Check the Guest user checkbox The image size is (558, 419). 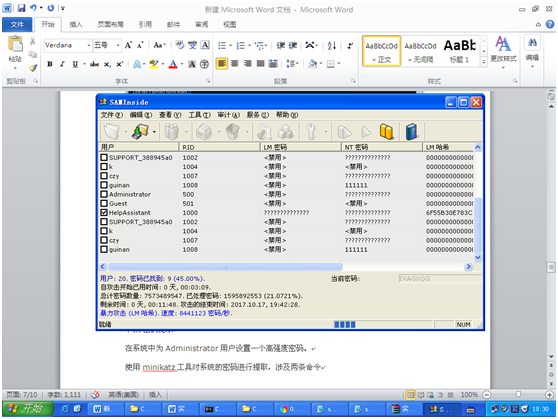point(104,203)
